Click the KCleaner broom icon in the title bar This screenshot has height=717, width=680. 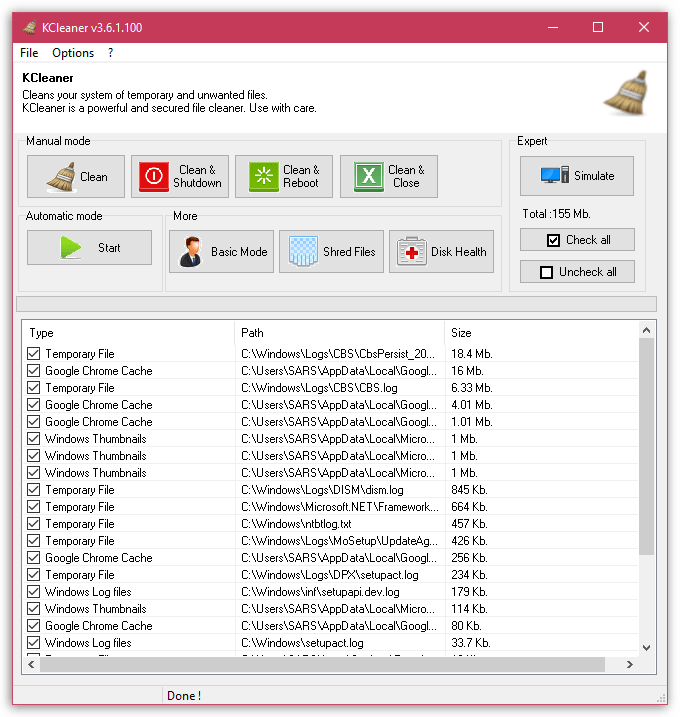[30, 28]
